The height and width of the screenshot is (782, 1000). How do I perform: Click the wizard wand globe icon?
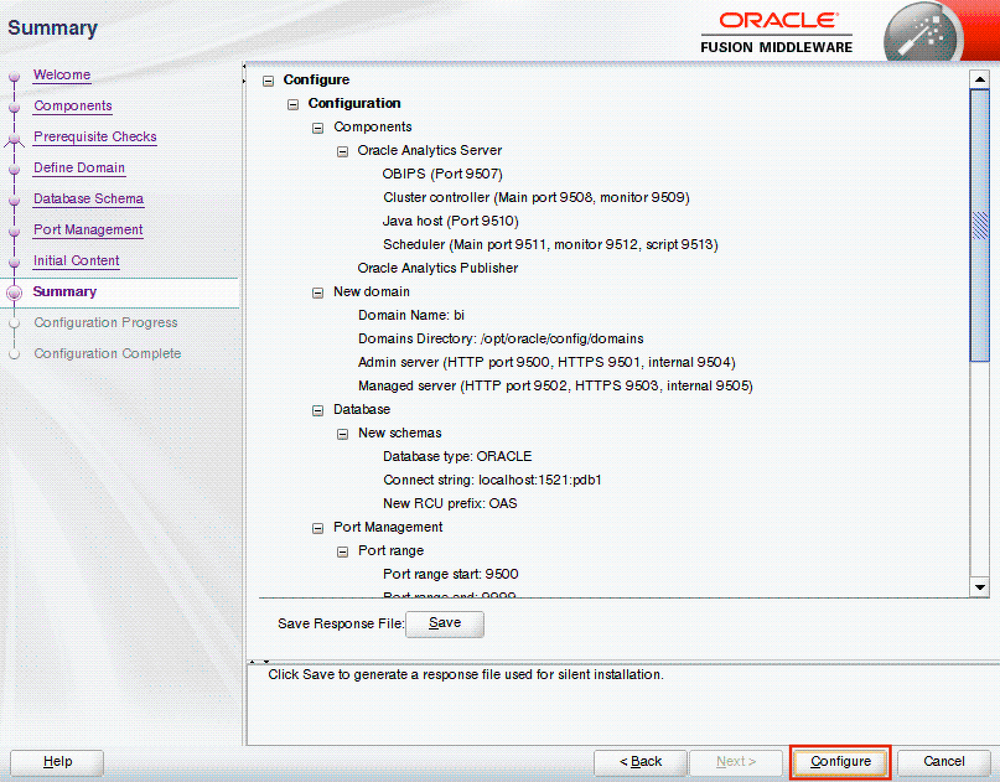pos(922,34)
